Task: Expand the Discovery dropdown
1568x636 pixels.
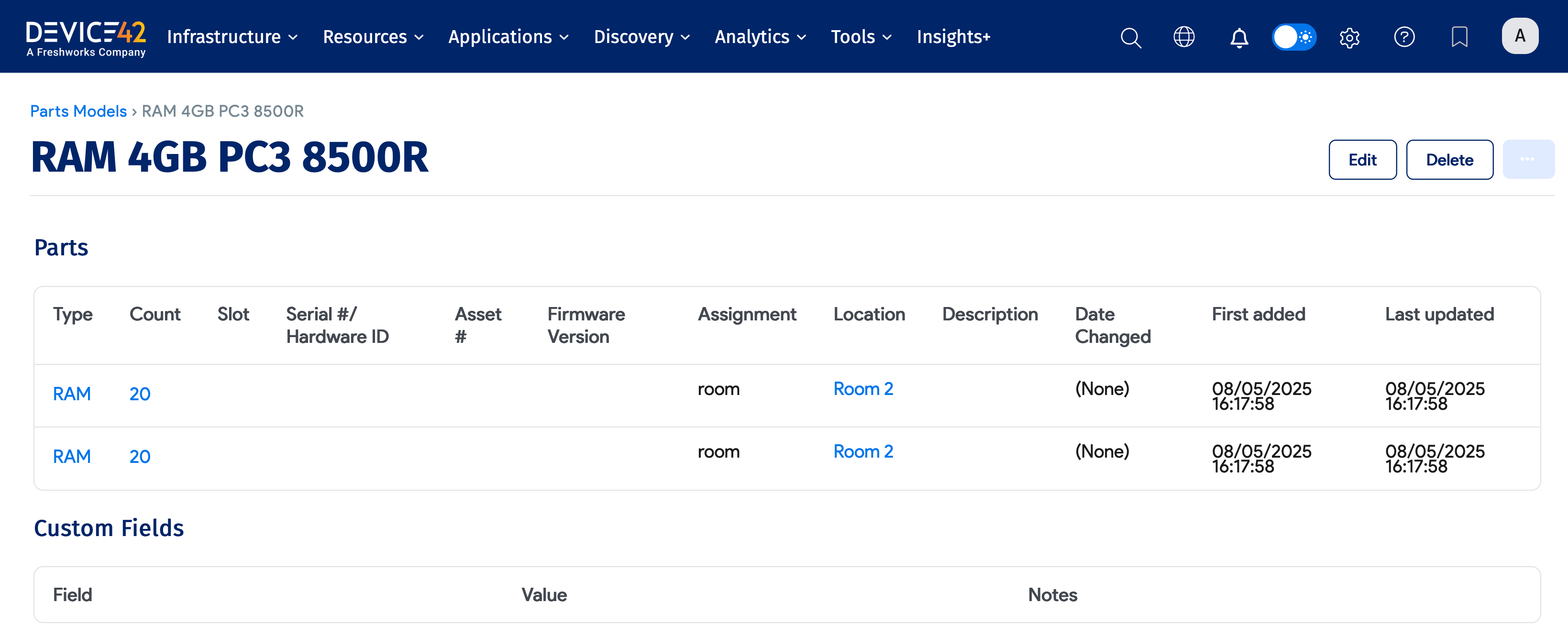Action: (x=641, y=37)
